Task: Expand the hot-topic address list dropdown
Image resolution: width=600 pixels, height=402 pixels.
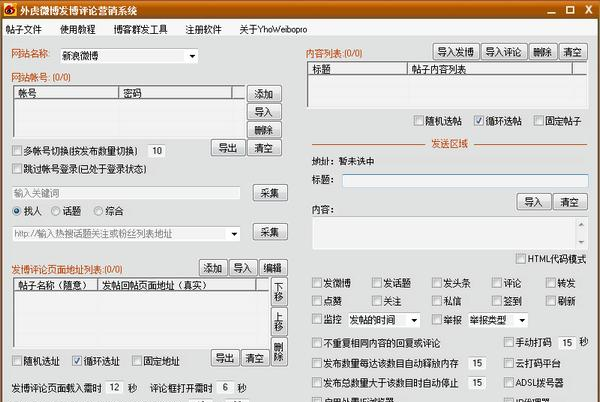Action: click(x=233, y=234)
